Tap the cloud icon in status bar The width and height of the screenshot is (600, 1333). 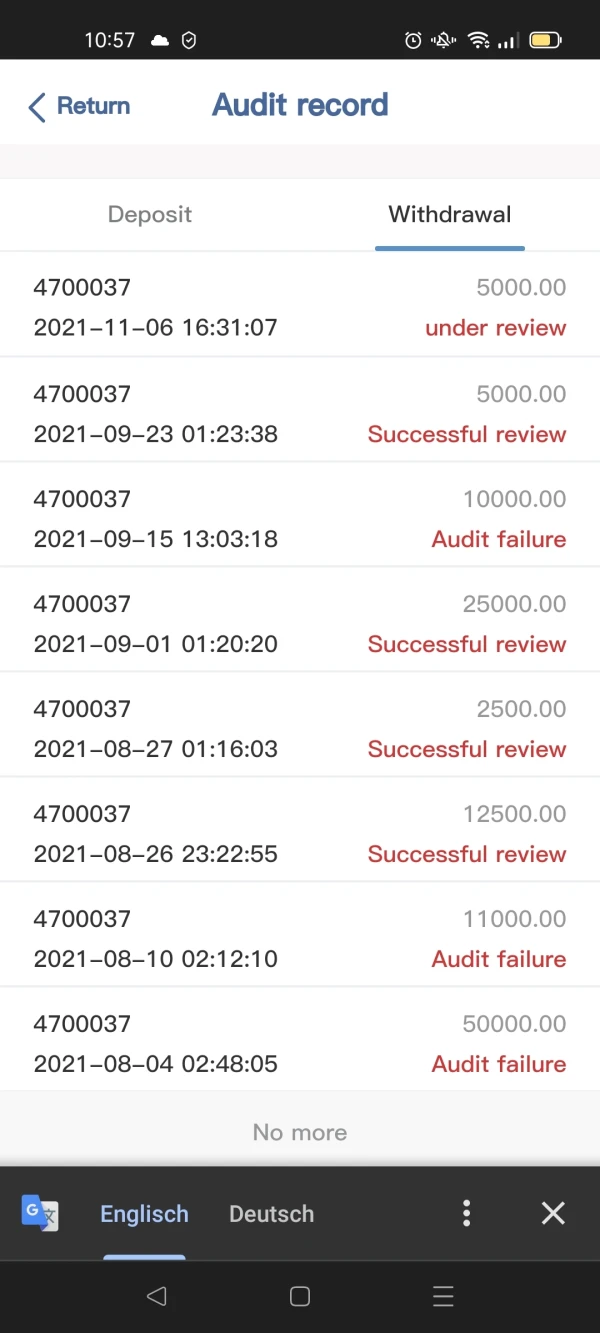[160, 40]
